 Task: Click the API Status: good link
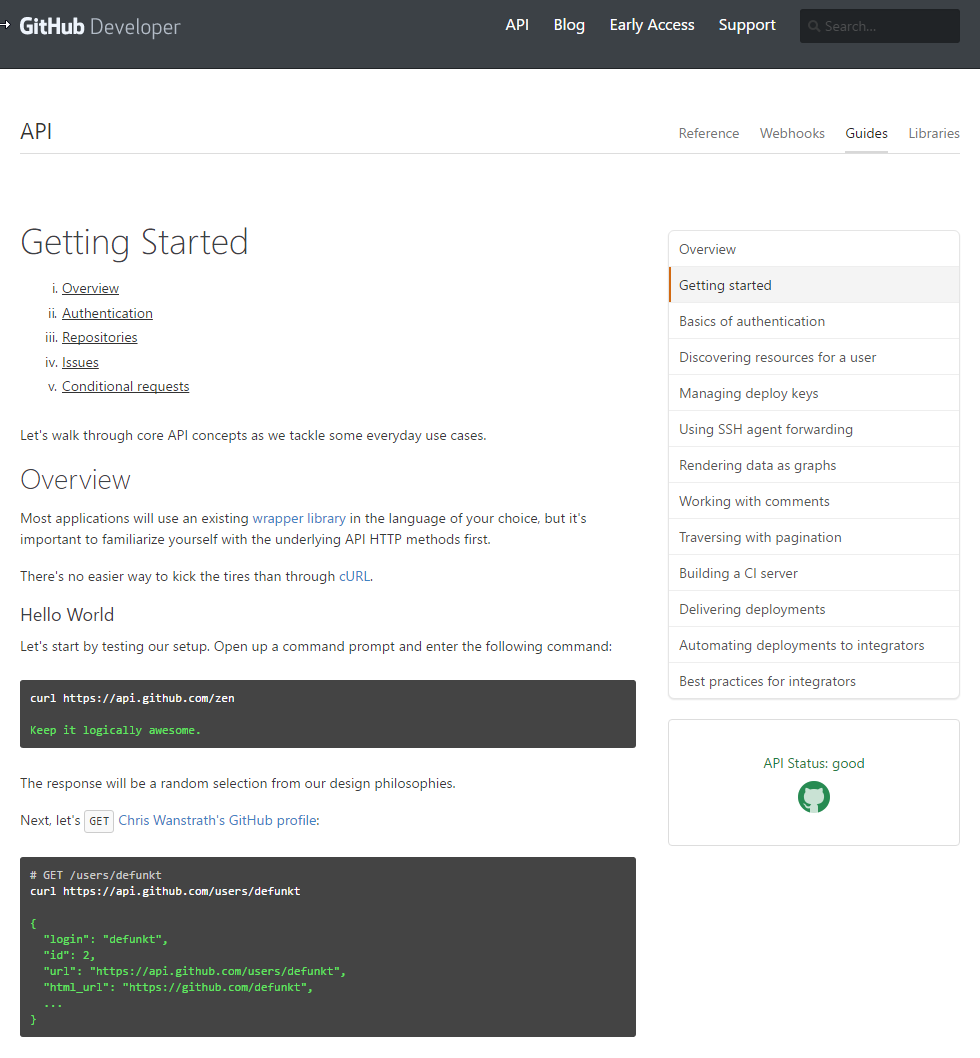point(813,763)
